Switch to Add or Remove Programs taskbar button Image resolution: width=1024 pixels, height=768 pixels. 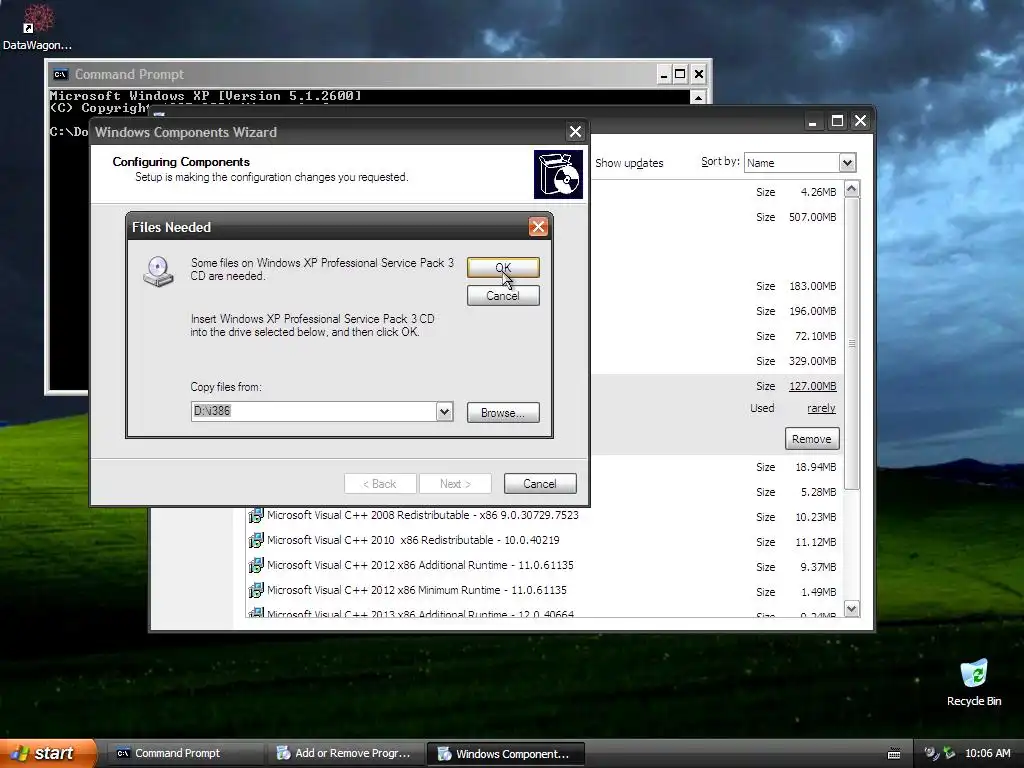(x=345, y=753)
